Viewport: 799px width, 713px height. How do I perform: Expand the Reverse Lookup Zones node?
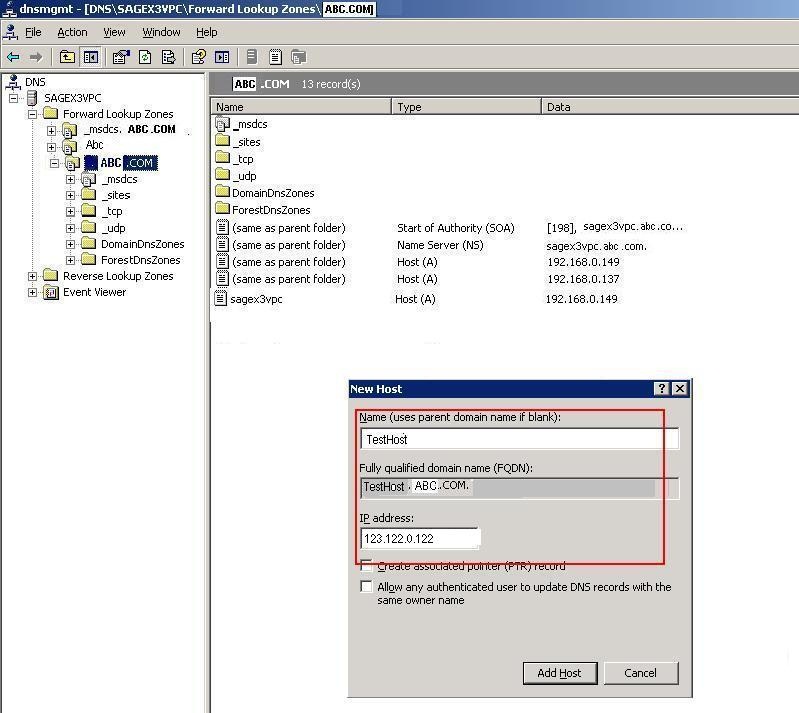[33, 276]
